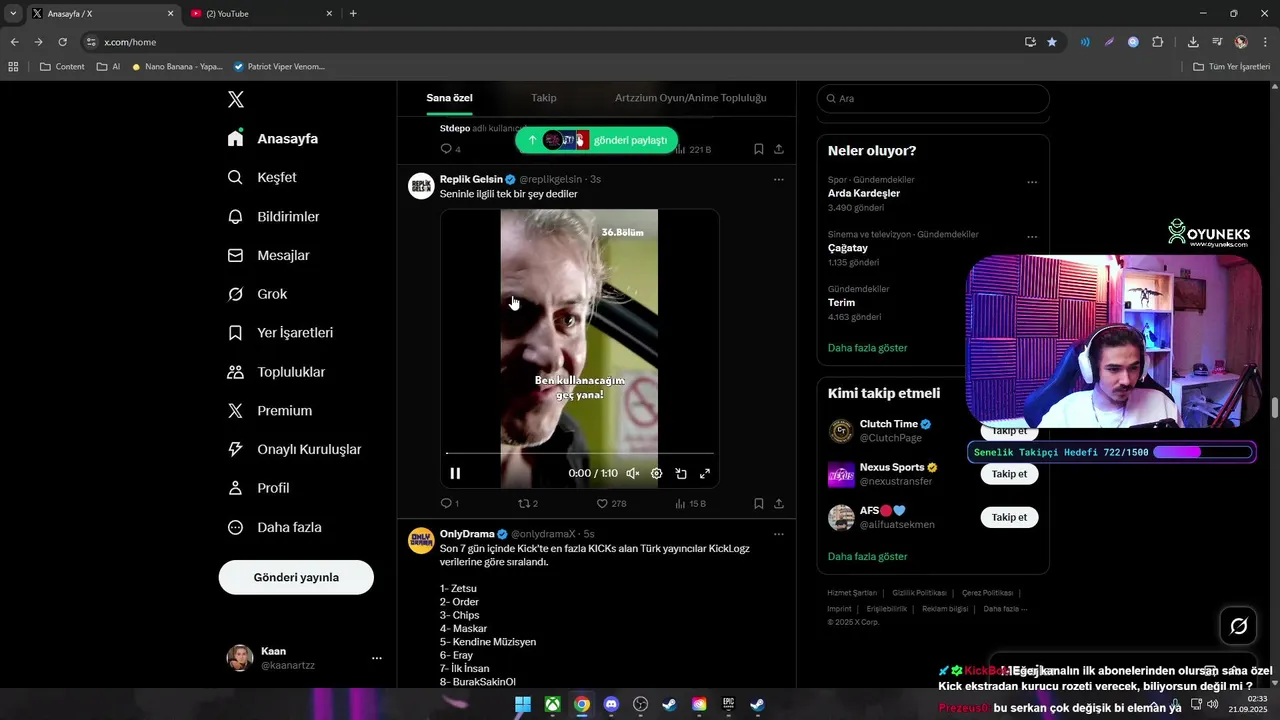The width and height of the screenshot is (1280, 720).
Task: Open account menu dots next to Kaan
Action: pos(377,658)
